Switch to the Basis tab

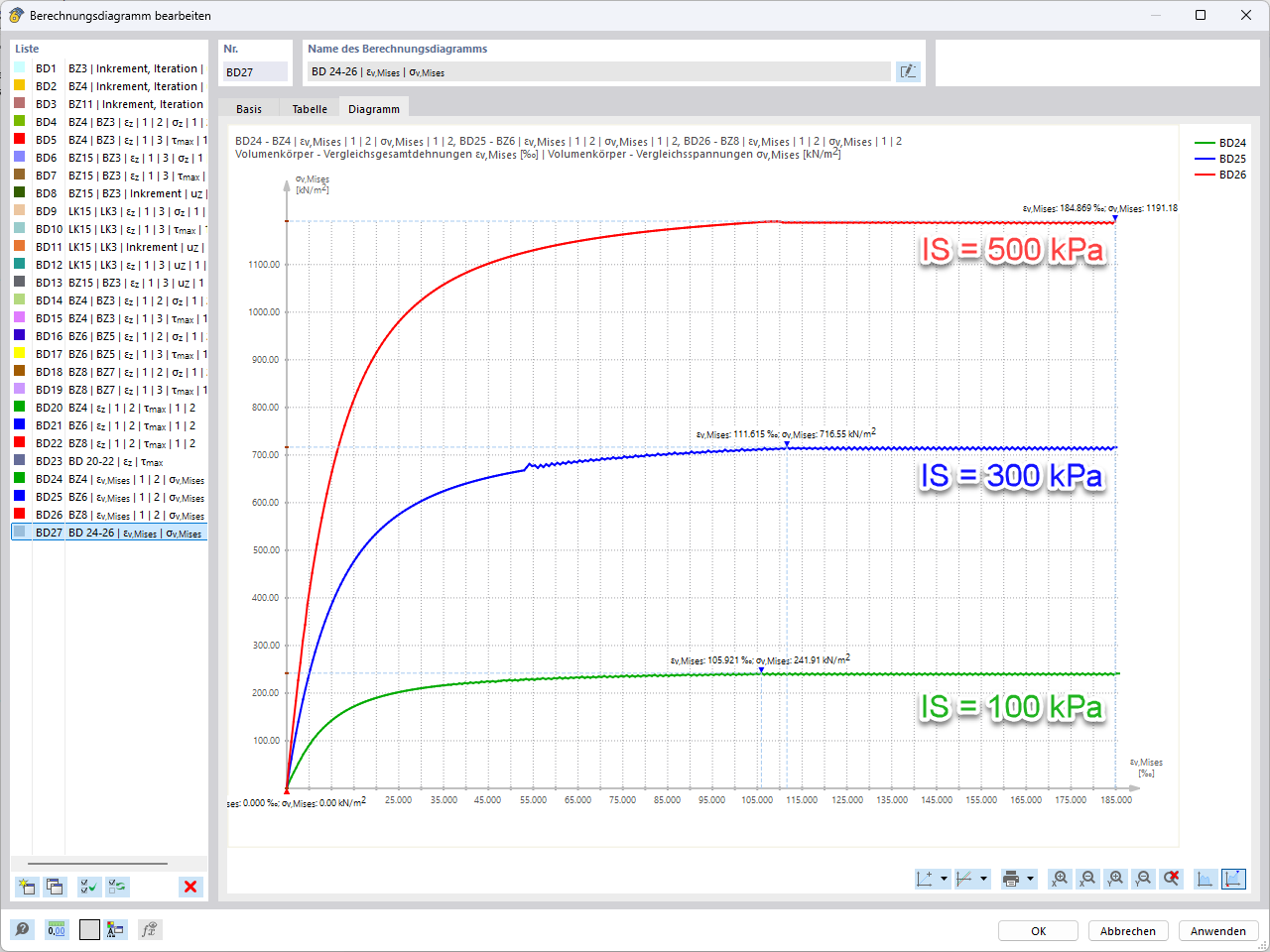[249, 109]
